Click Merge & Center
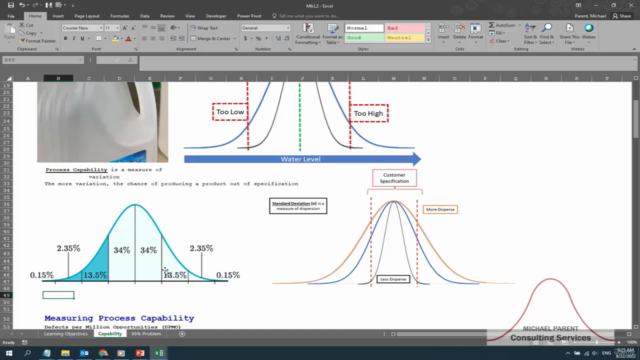This screenshot has width=640, height=360. pos(211,38)
